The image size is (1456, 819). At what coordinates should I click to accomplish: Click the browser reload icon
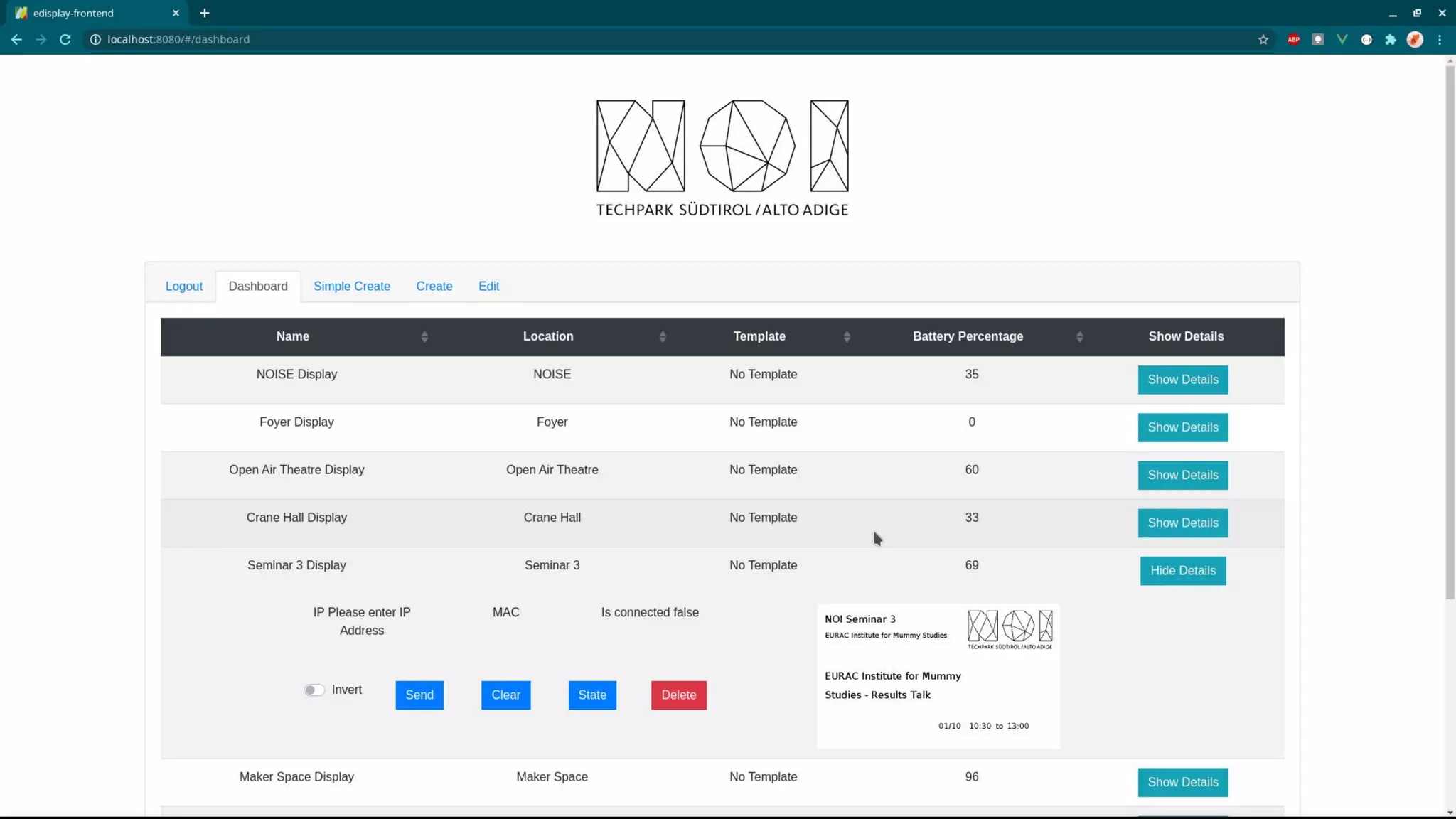tap(65, 40)
